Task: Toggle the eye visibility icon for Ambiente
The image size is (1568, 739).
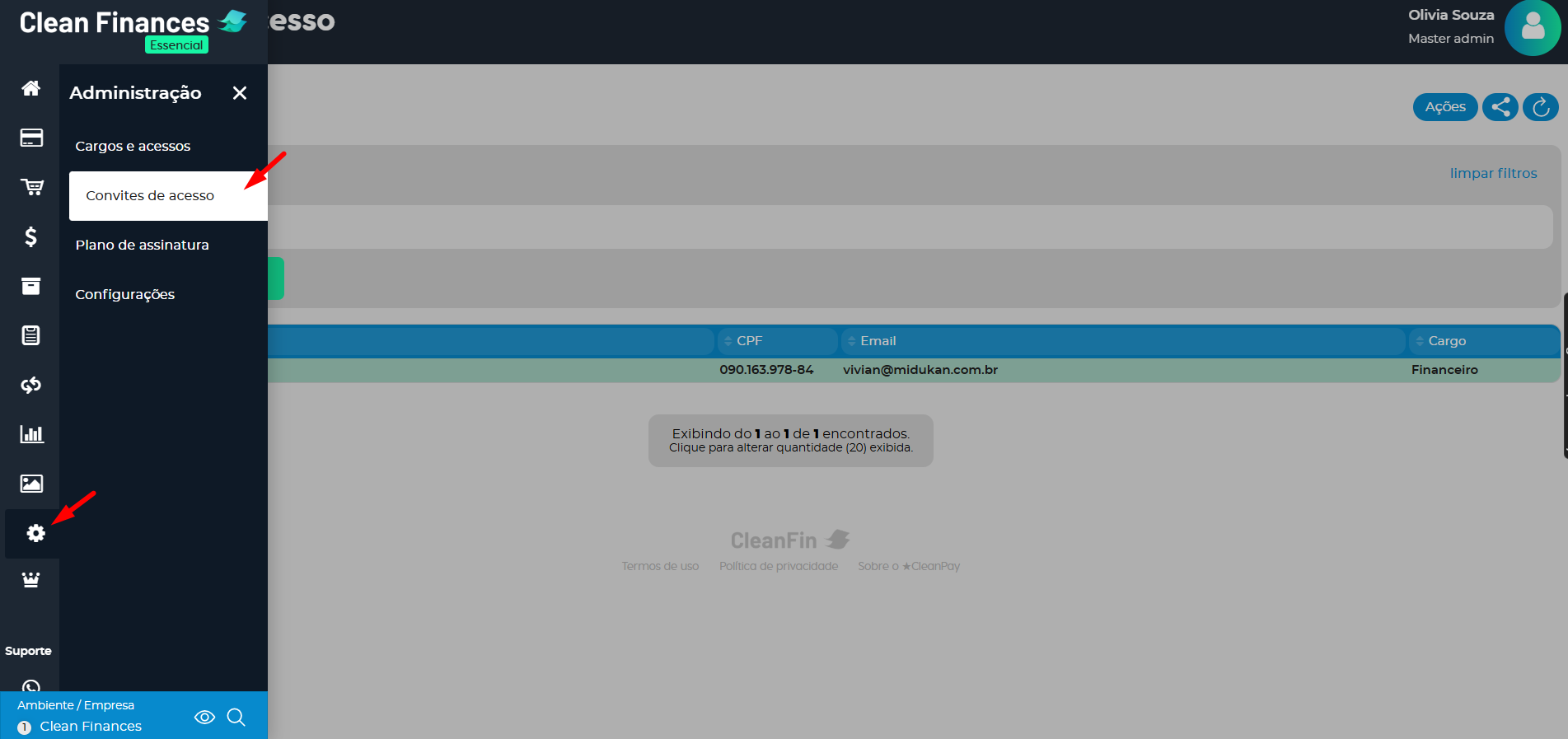Action: point(204,717)
